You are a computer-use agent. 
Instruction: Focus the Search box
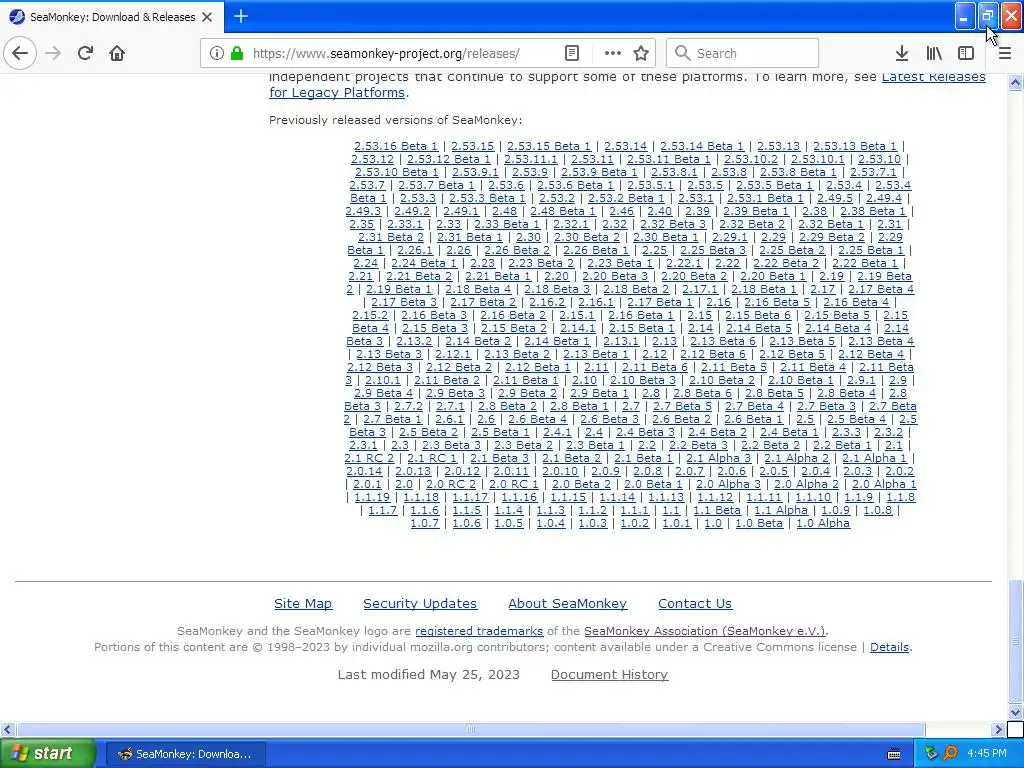pos(742,53)
